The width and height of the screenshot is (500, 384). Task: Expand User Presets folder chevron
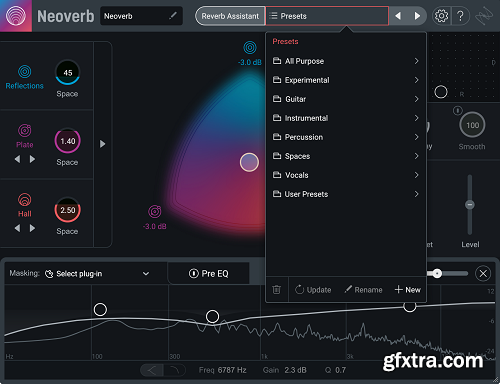point(416,194)
